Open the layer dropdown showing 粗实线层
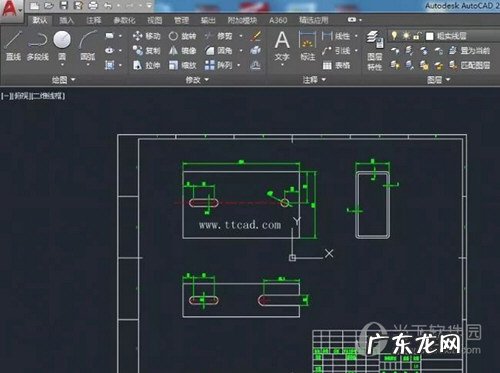 tap(445, 36)
